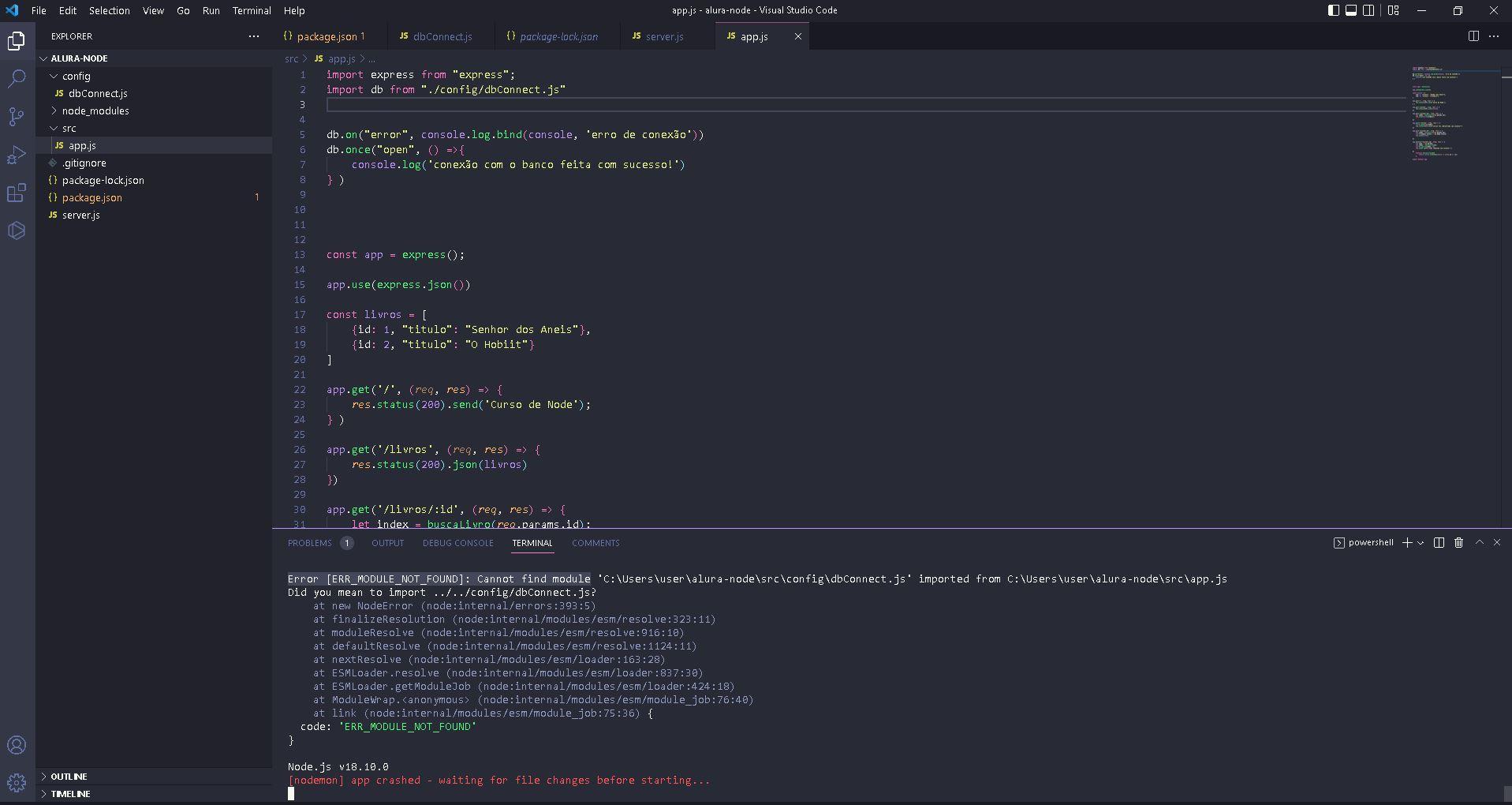Close the app.js editor tab
Viewport: 1512px width, 805px height.
click(x=797, y=36)
